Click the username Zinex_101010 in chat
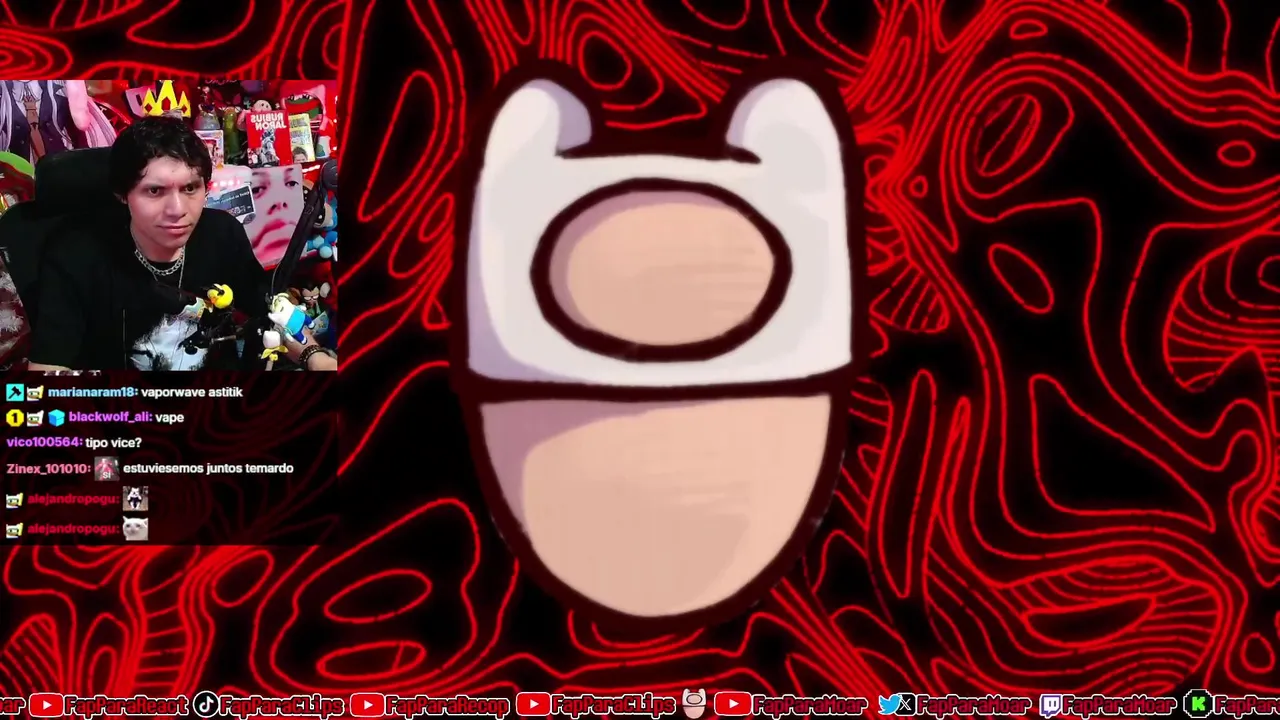This screenshot has width=1280, height=720. click(x=48, y=468)
